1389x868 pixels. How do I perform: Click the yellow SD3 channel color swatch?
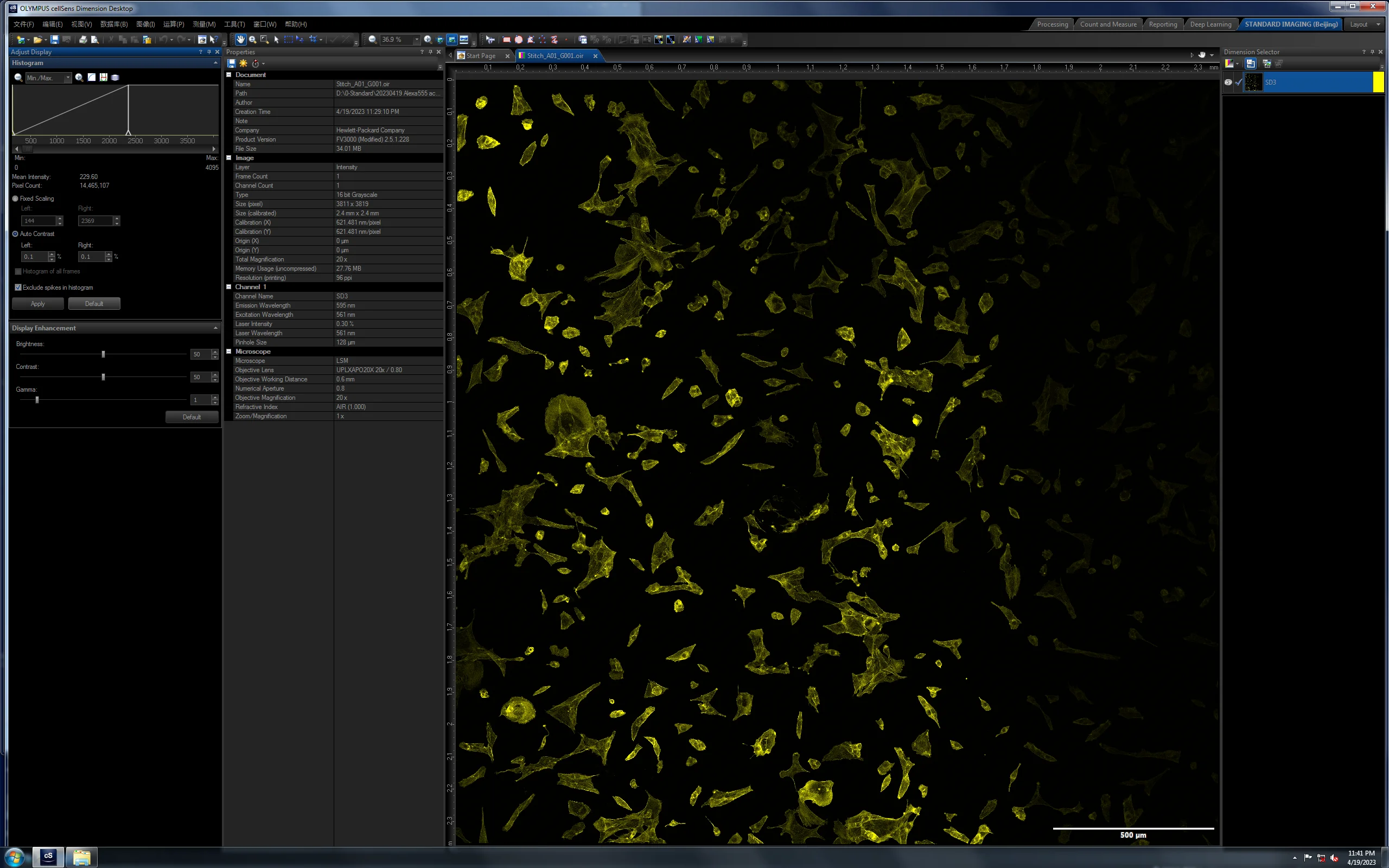click(1378, 82)
